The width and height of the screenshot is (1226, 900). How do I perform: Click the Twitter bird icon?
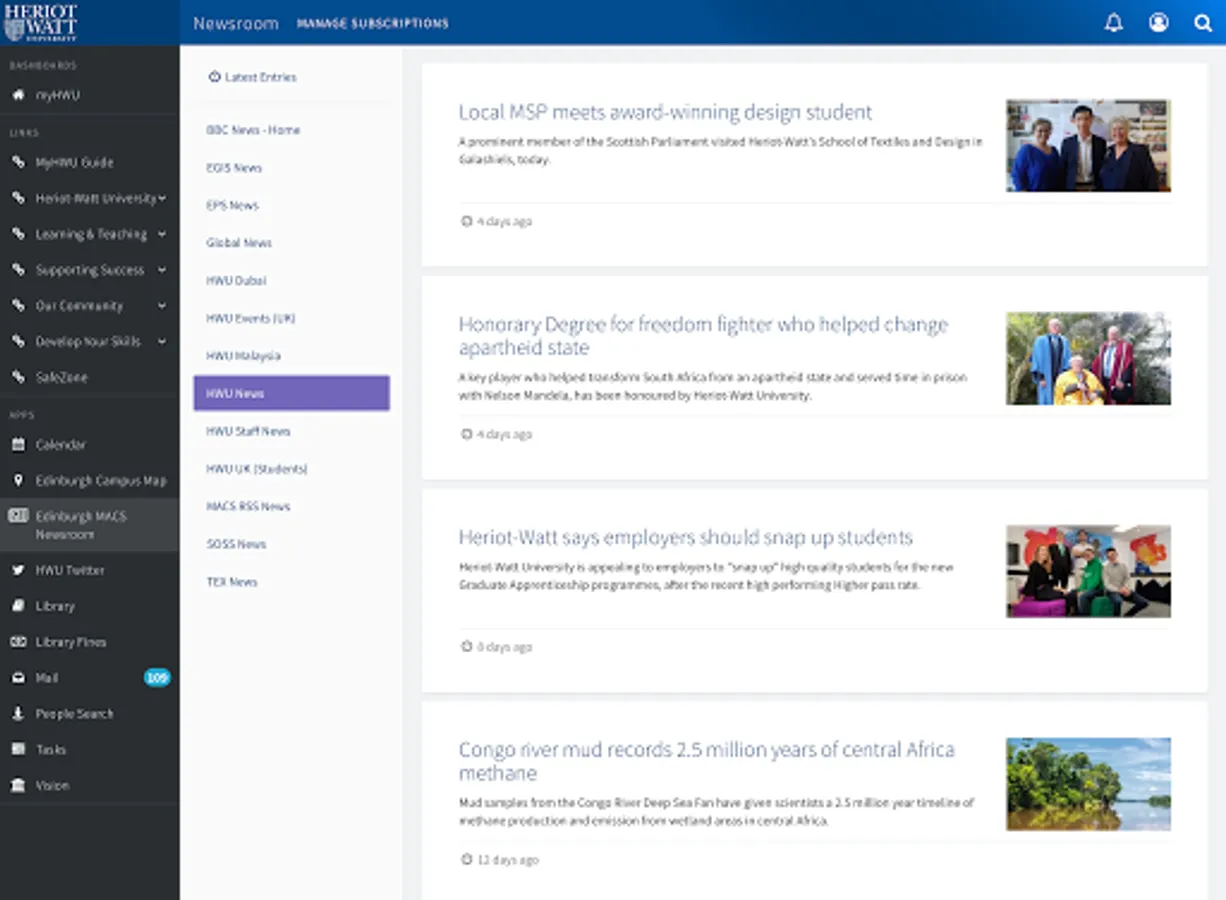pos(18,570)
